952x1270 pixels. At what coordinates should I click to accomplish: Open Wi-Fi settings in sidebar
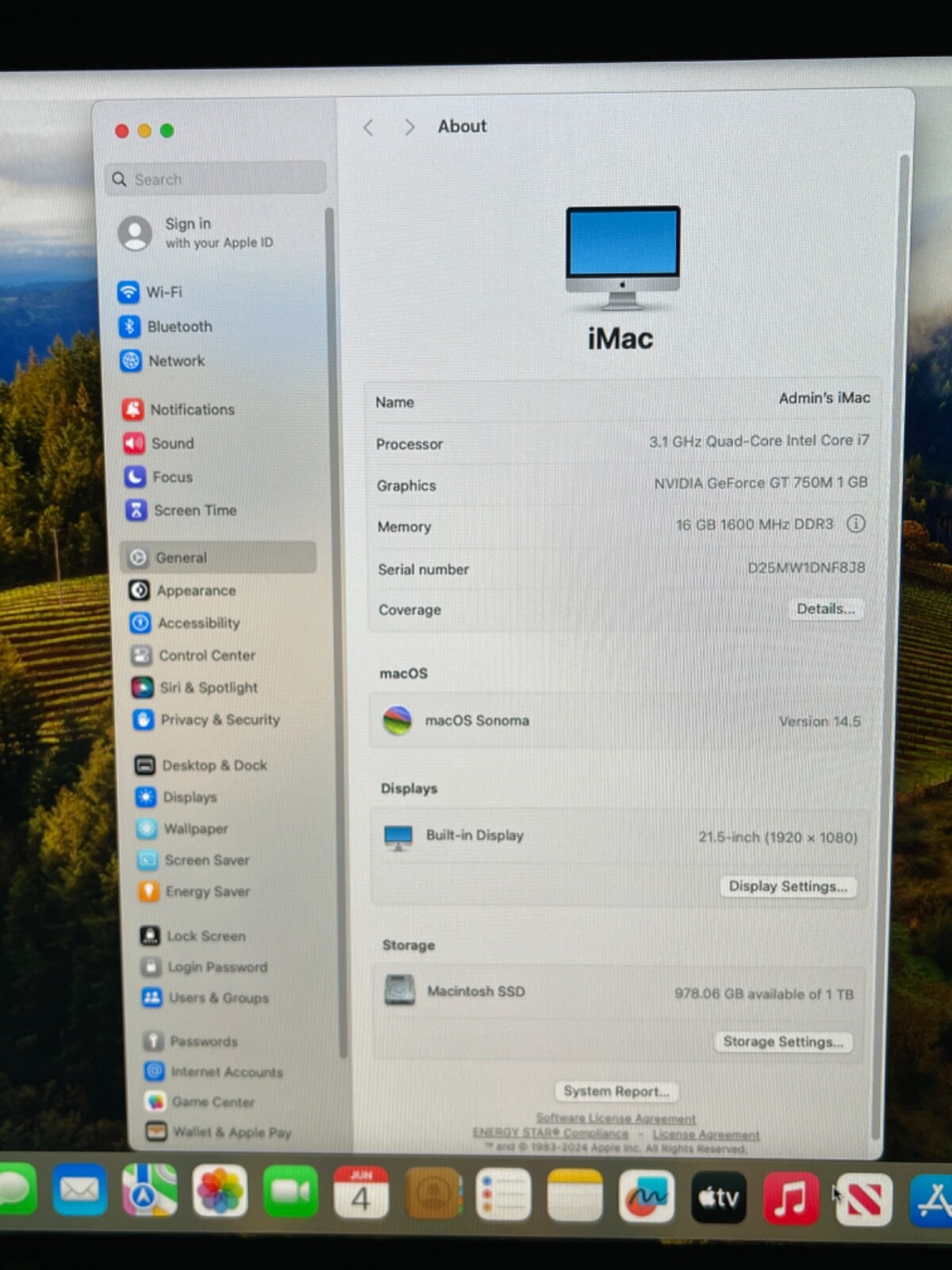151,292
